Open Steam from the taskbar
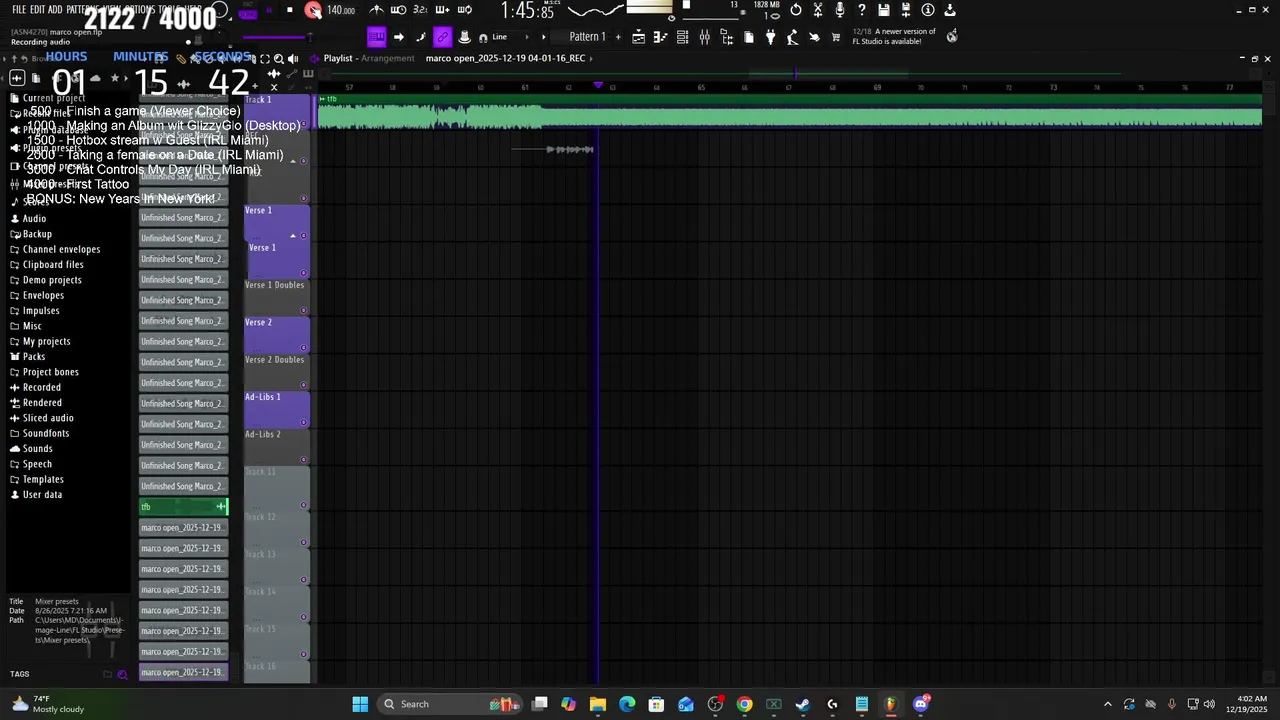The width and height of the screenshot is (1280, 720). 803,704
